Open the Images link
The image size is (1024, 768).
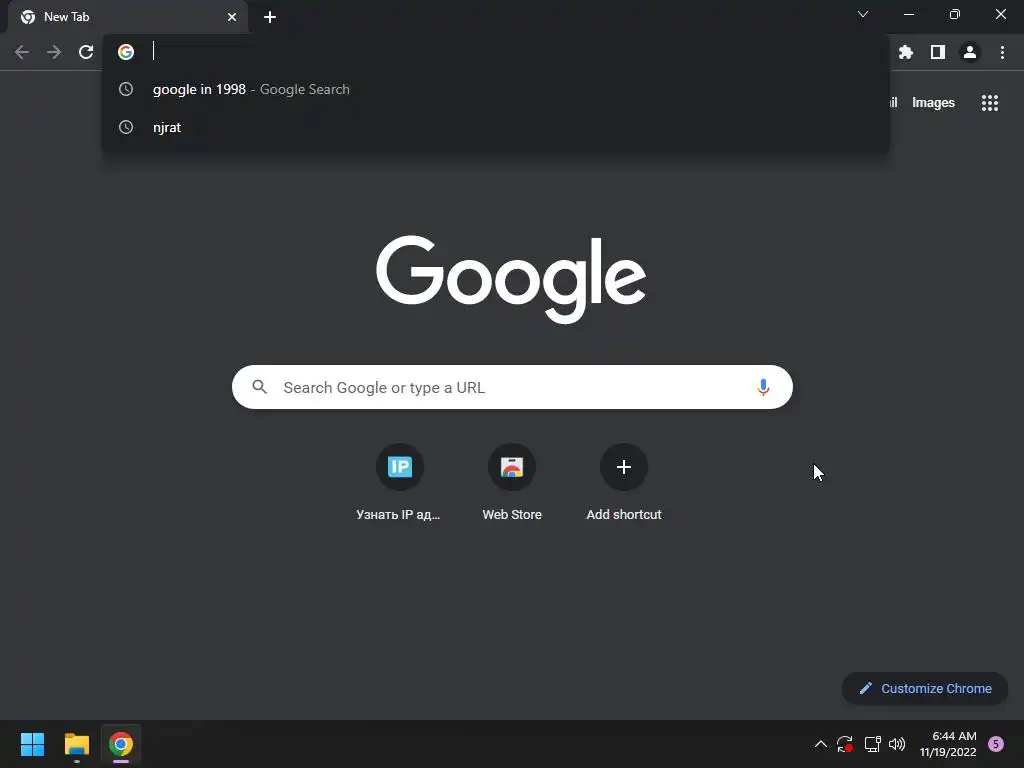pyautogui.click(x=933, y=103)
